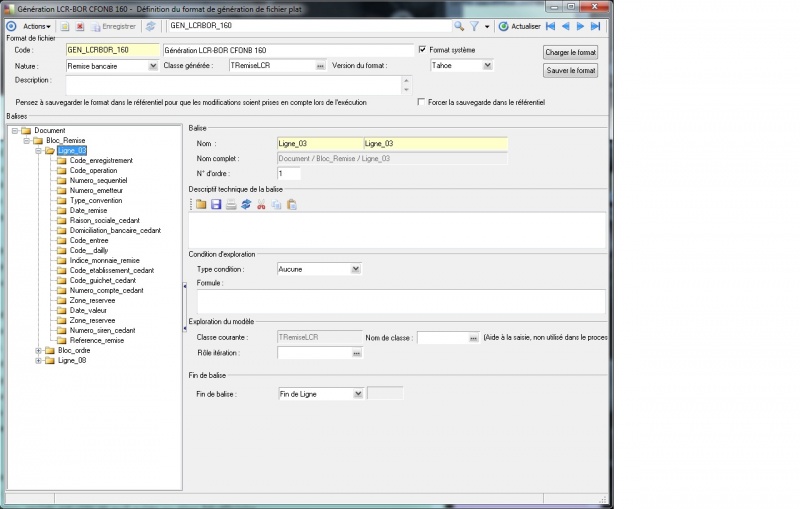Click Actualiser in the toolbar
This screenshot has height=509, width=800.
click(519, 26)
